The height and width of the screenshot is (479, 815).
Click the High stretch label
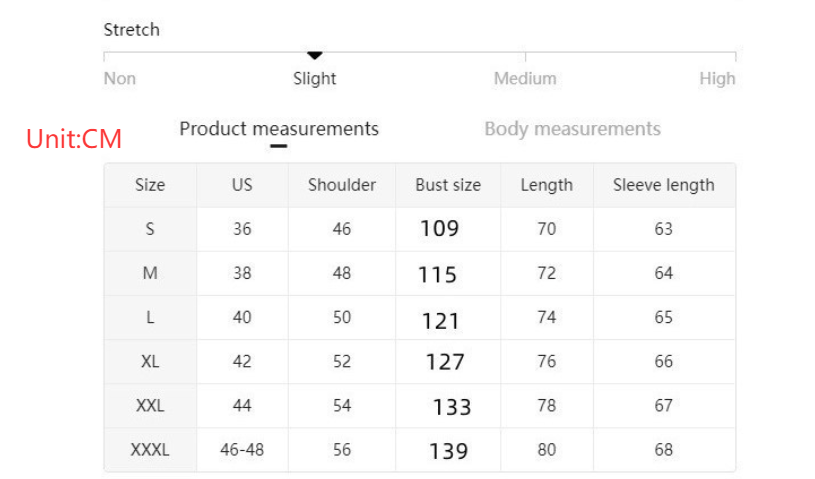click(x=717, y=79)
